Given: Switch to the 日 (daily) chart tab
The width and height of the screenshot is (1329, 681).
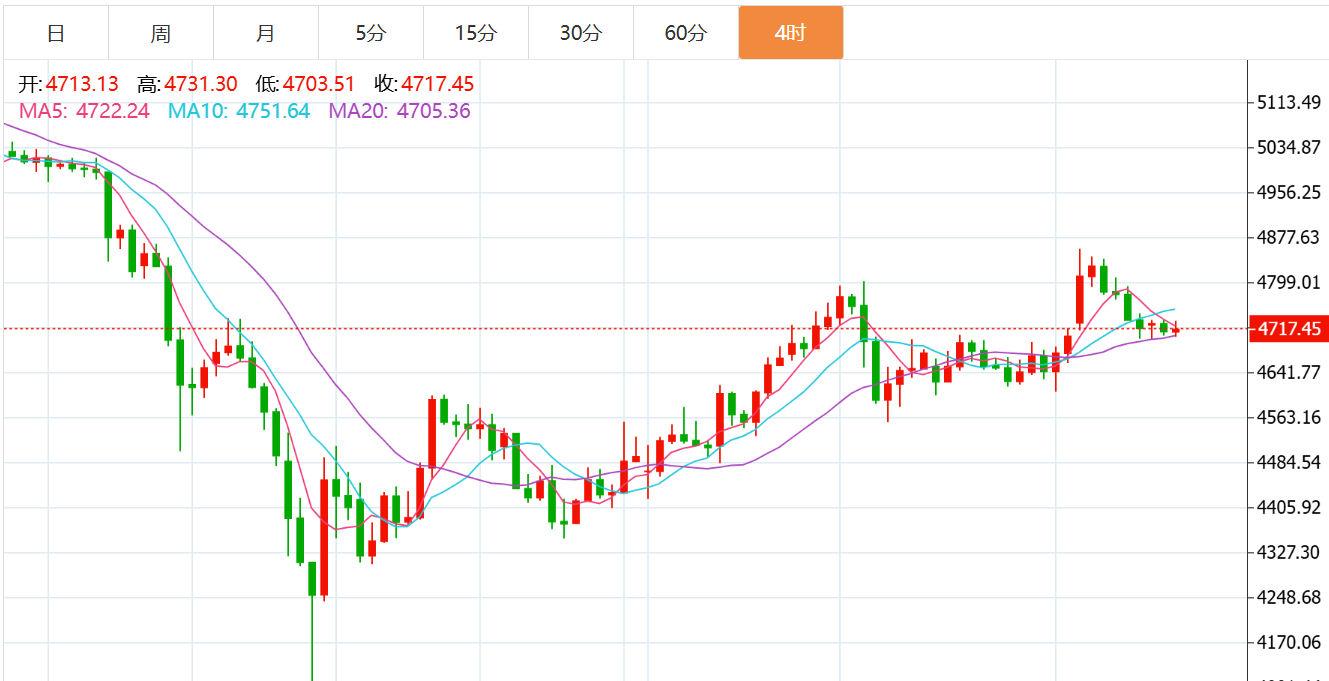Looking at the screenshot, I should pos(56,33).
